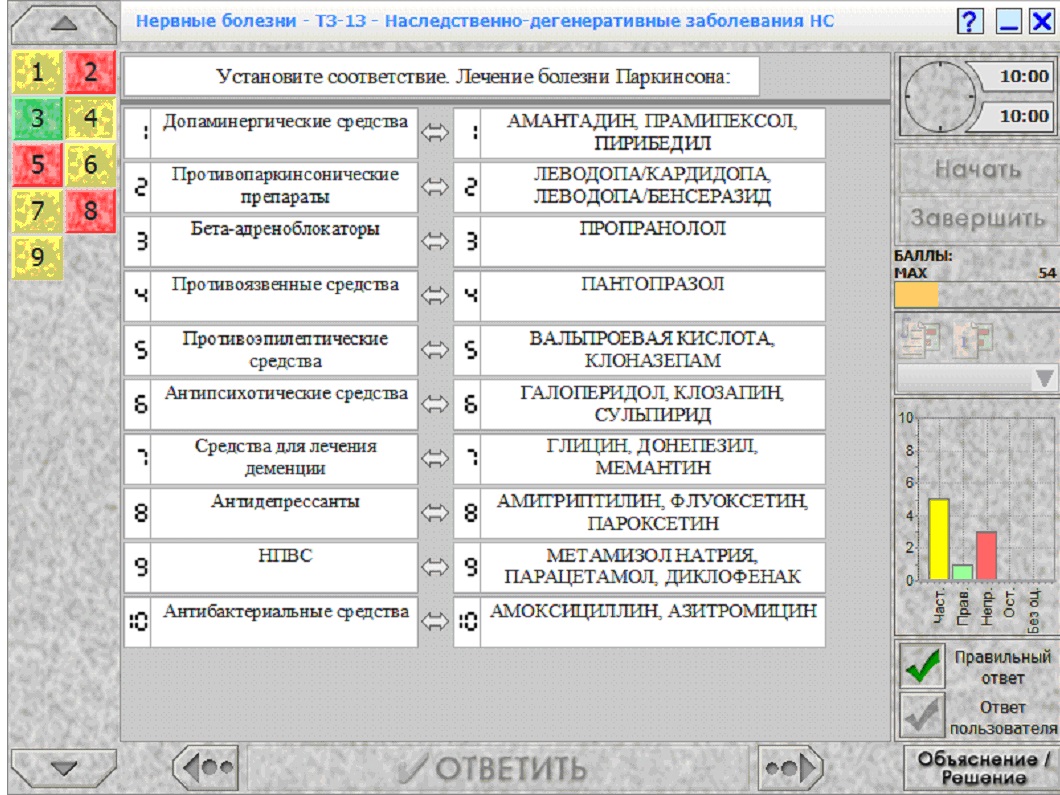Screen dimensions: 1060x795
Task: Select Антидепрессанты left item
Action: click(x=271, y=513)
